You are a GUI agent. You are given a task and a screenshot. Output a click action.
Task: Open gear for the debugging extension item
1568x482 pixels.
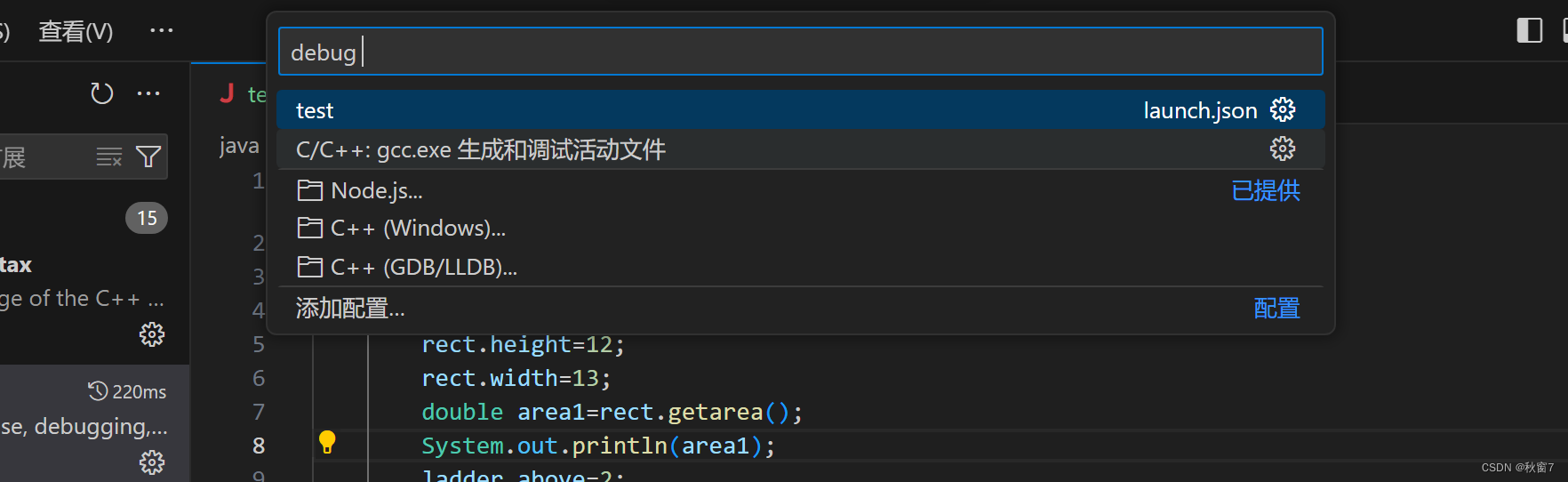[152, 462]
